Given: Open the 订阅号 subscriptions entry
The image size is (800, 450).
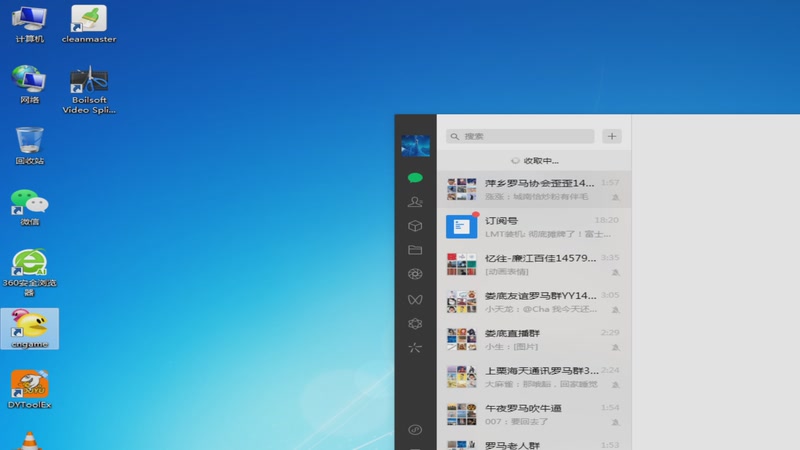Looking at the screenshot, I should click(534, 227).
